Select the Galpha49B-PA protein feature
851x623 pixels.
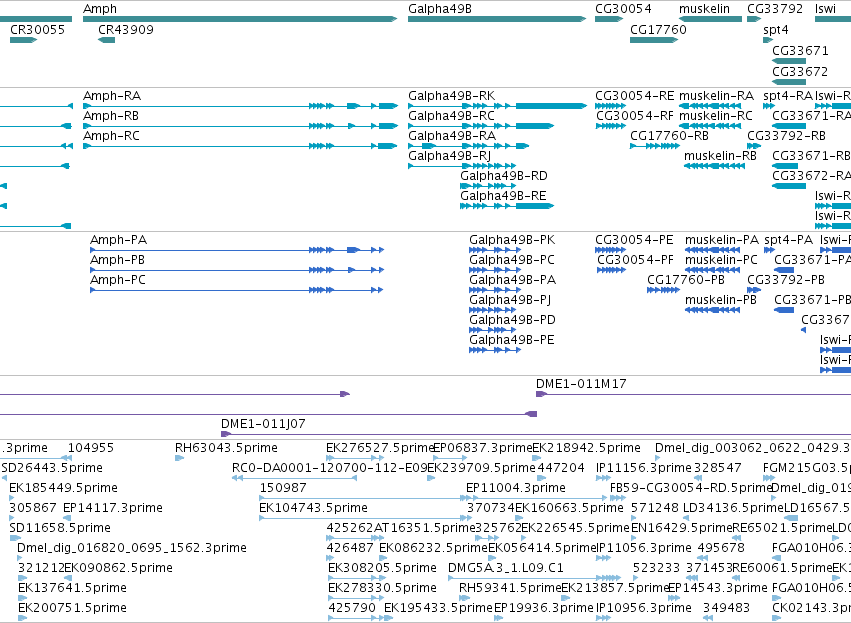click(495, 290)
